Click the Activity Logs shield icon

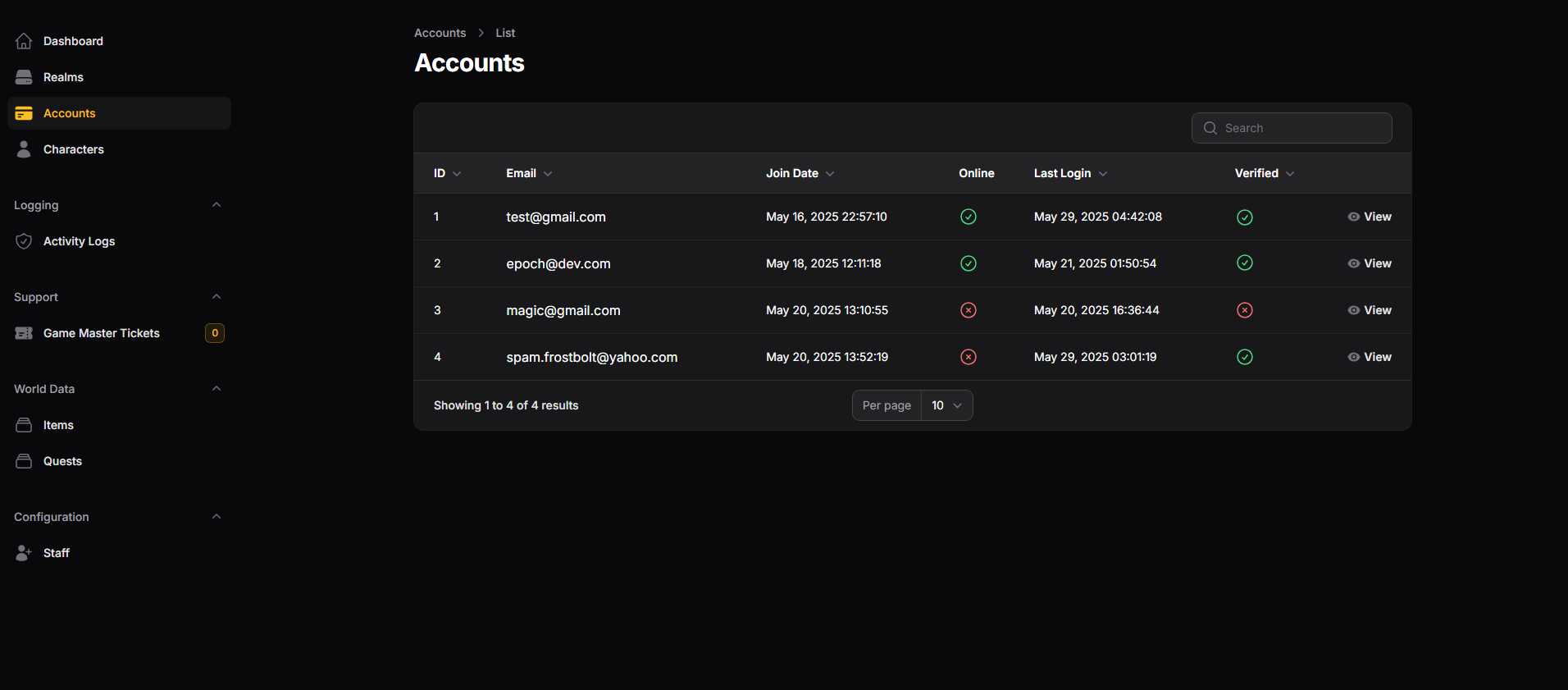pyautogui.click(x=24, y=241)
